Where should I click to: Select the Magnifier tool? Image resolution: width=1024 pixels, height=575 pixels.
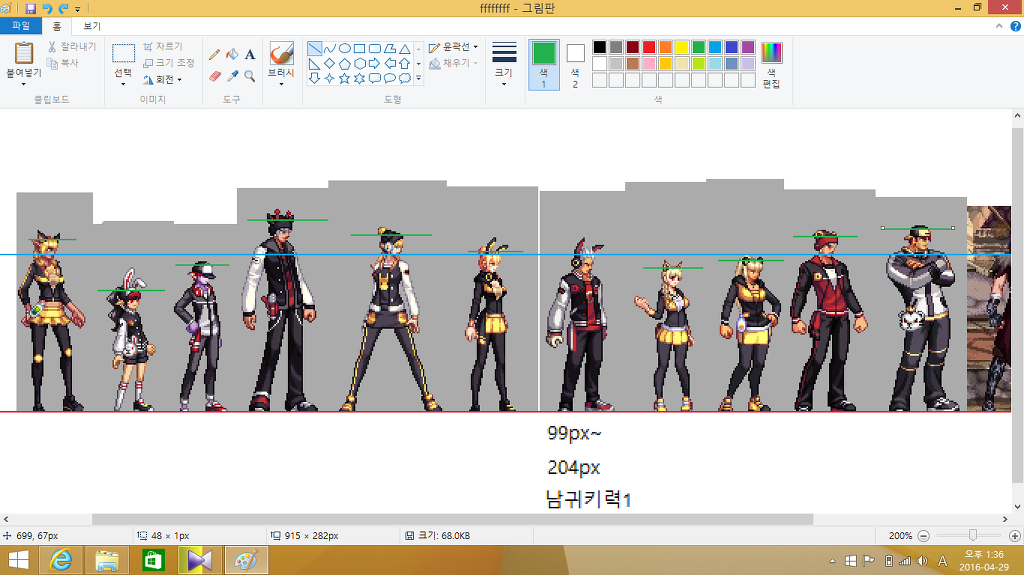pyautogui.click(x=249, y=75)
